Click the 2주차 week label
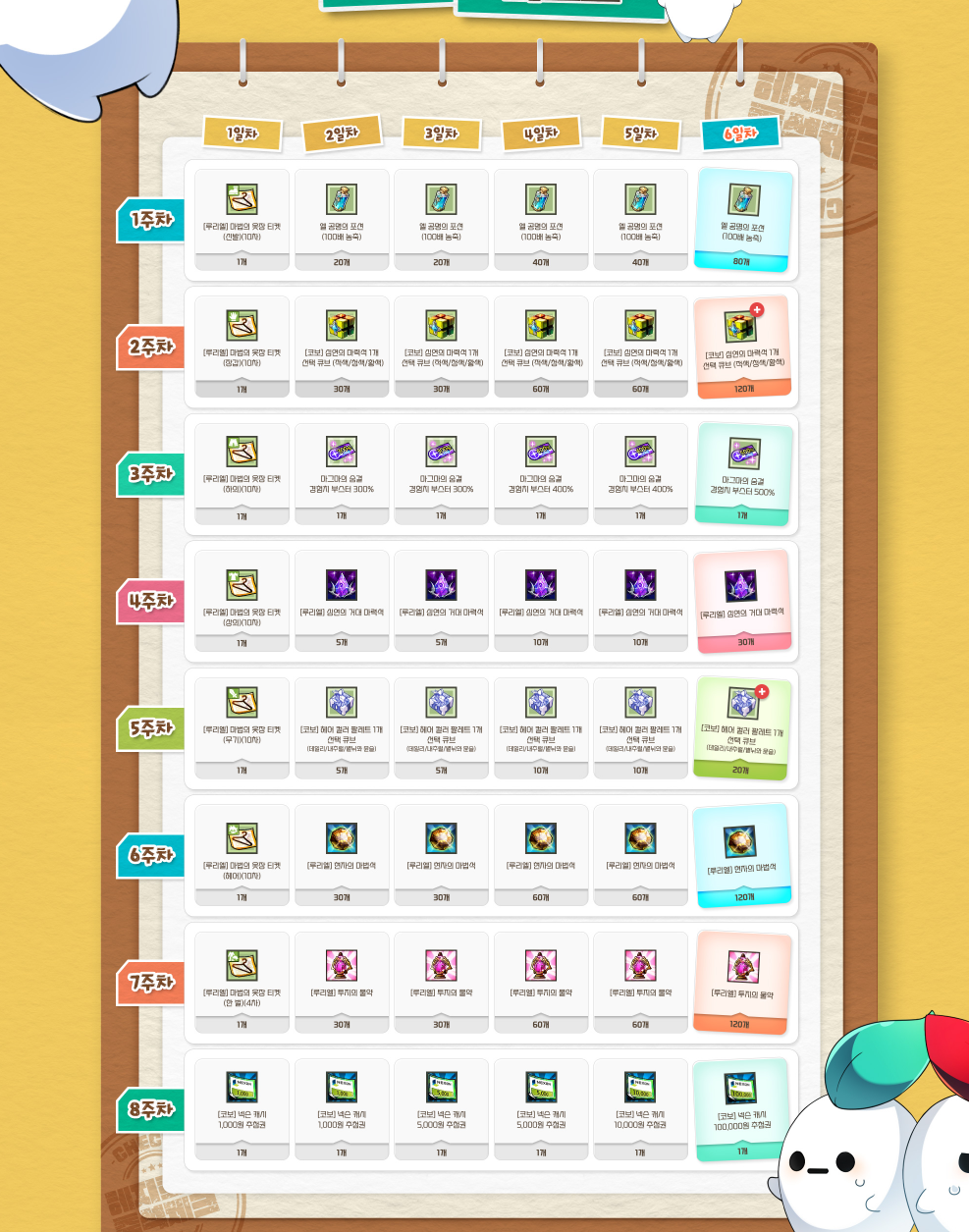 coord(150,348)
